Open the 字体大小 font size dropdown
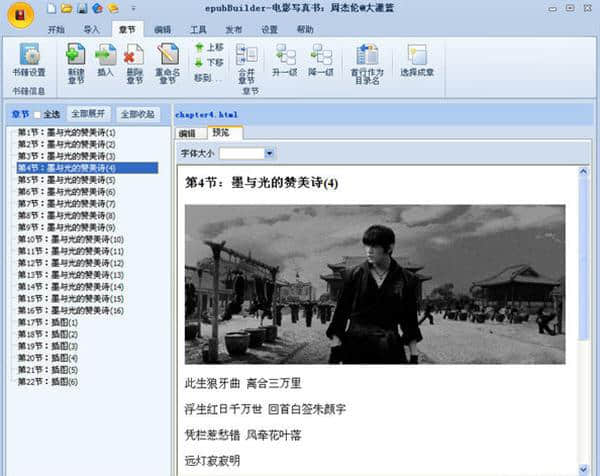Image resolution: width=600 pixels, height=476 pixels. pyautogui.click(x=269, y=153)
